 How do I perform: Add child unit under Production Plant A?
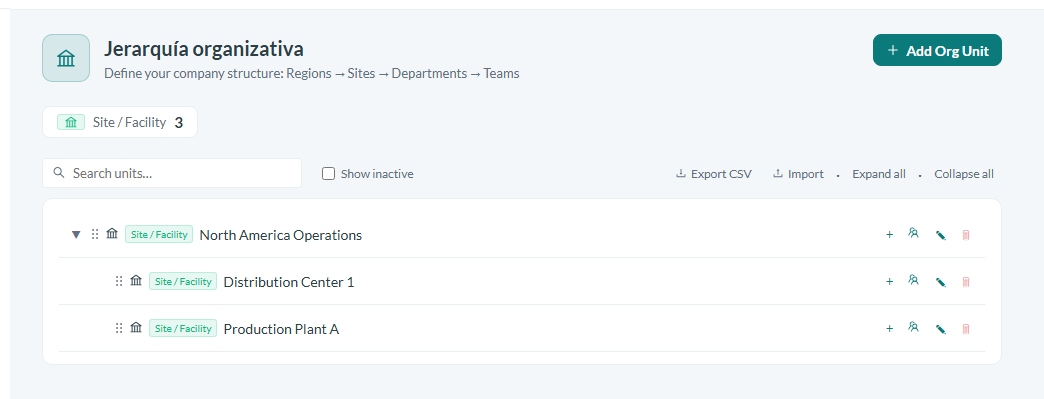(x=889, y=328)
